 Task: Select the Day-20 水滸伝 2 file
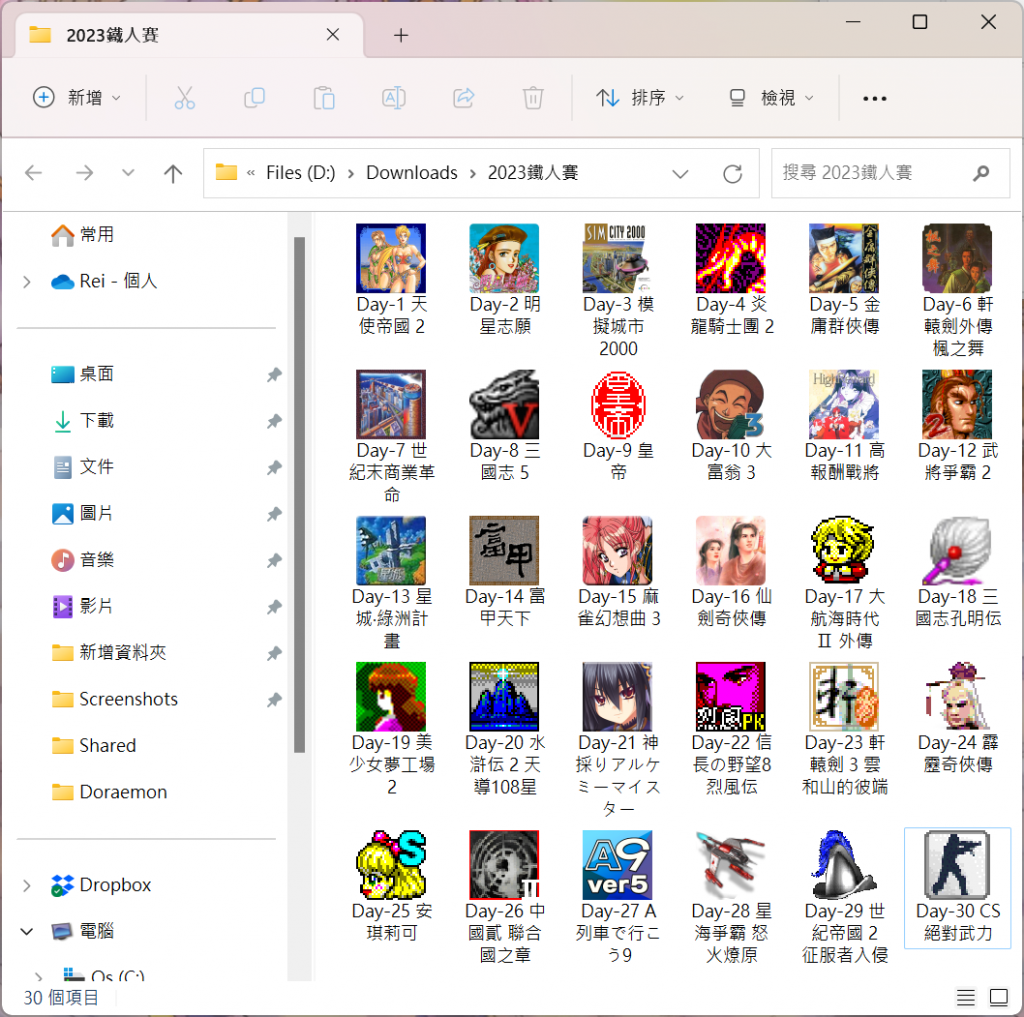click(x=504, y=729)
